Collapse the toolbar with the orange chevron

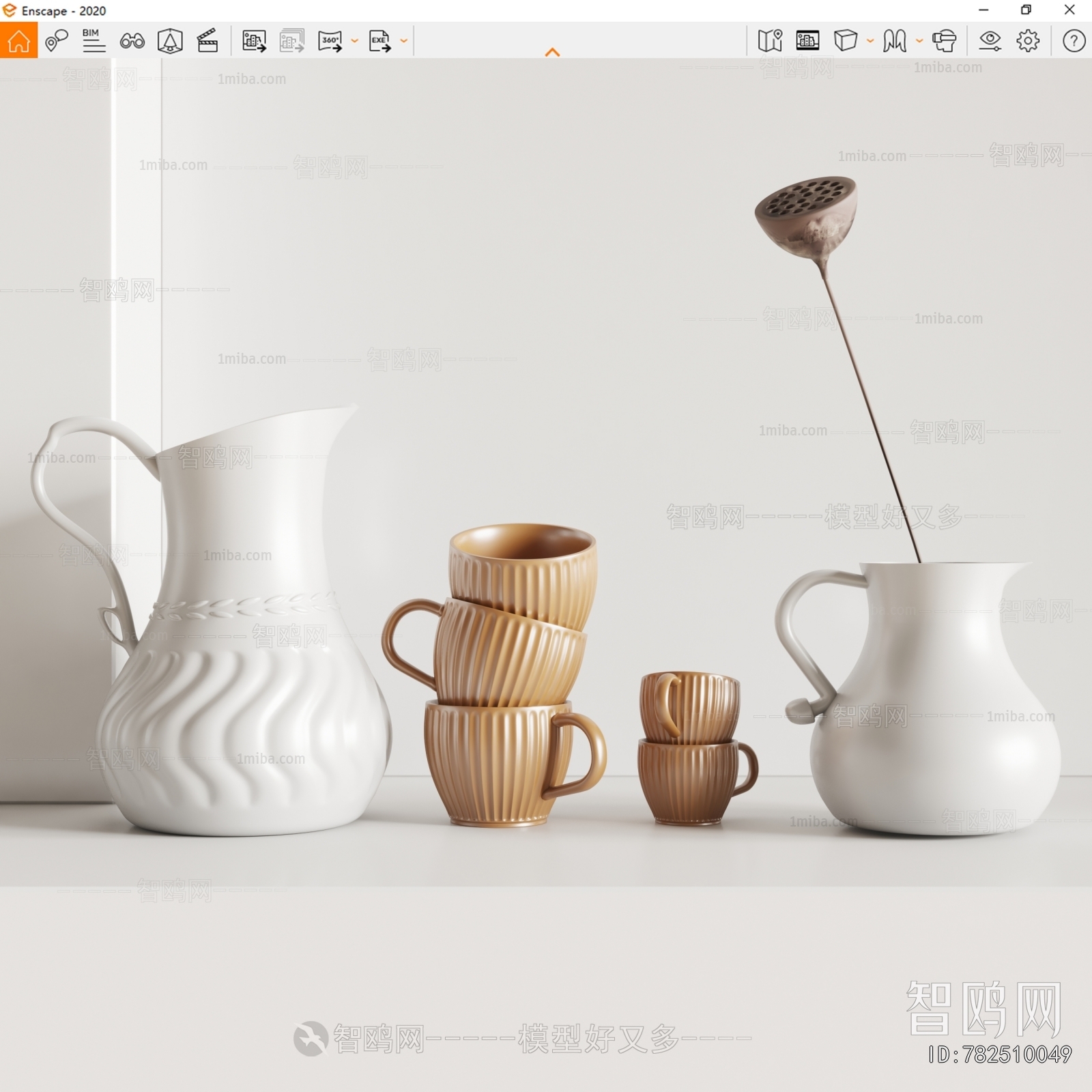point(553,52)
